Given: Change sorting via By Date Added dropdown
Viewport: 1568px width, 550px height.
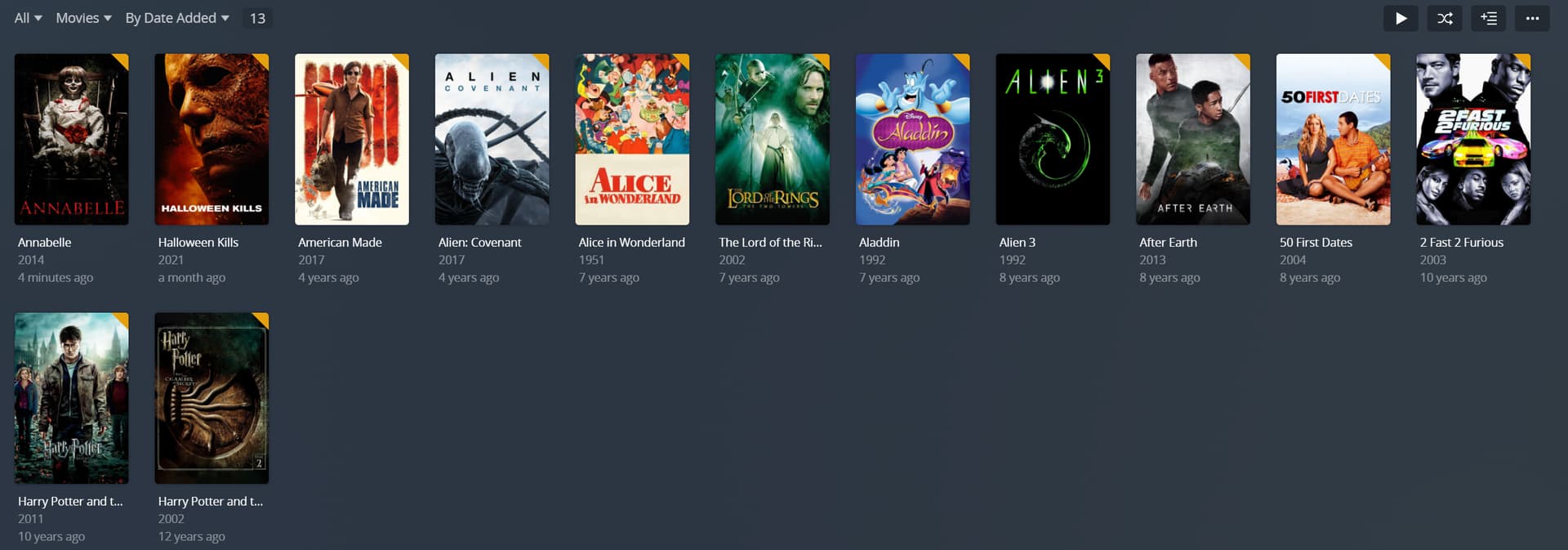Looking at the screenshot, I should [x=177, y=18].
